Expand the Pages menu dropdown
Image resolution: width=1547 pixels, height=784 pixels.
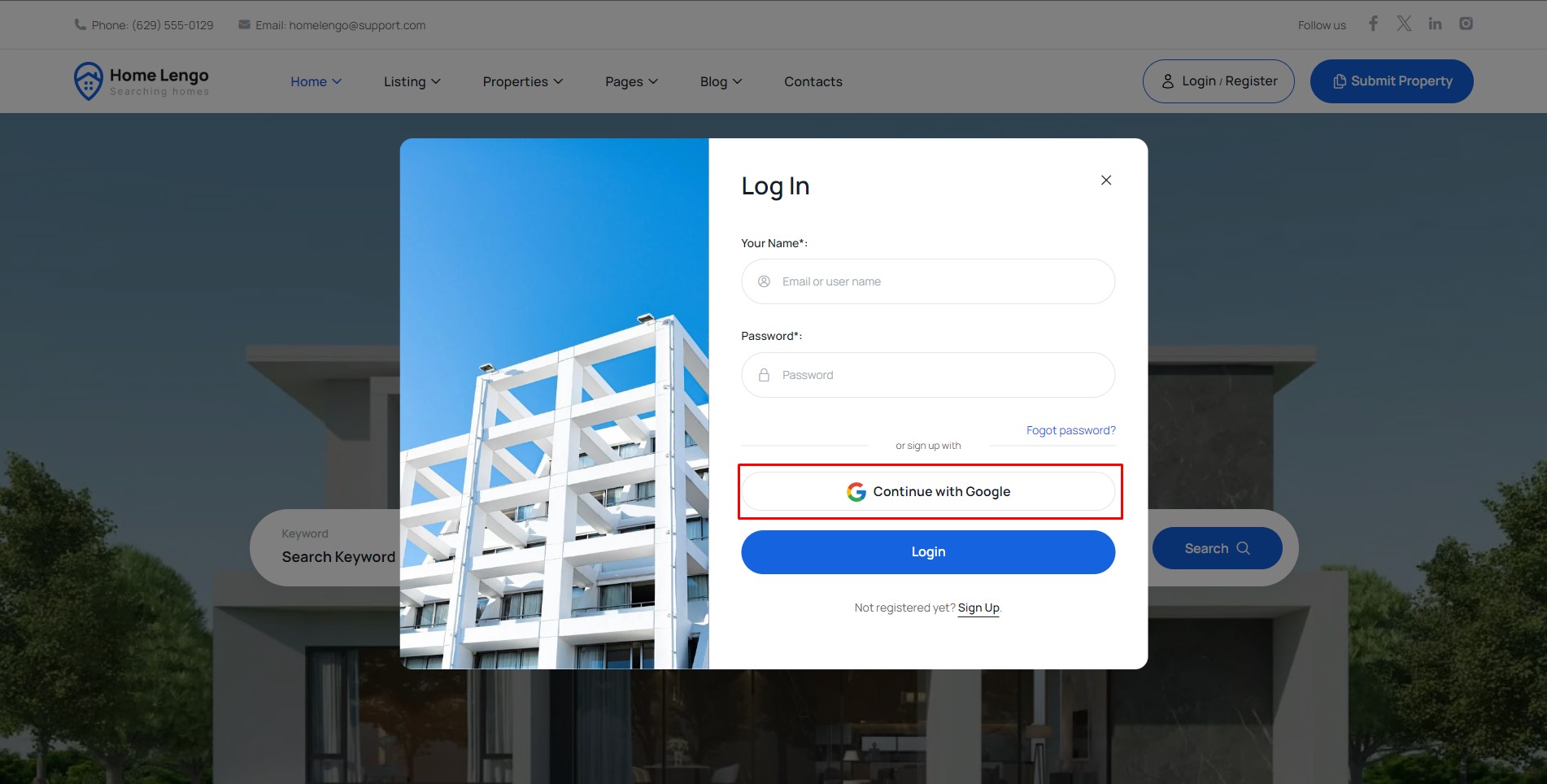click(631, 81)
